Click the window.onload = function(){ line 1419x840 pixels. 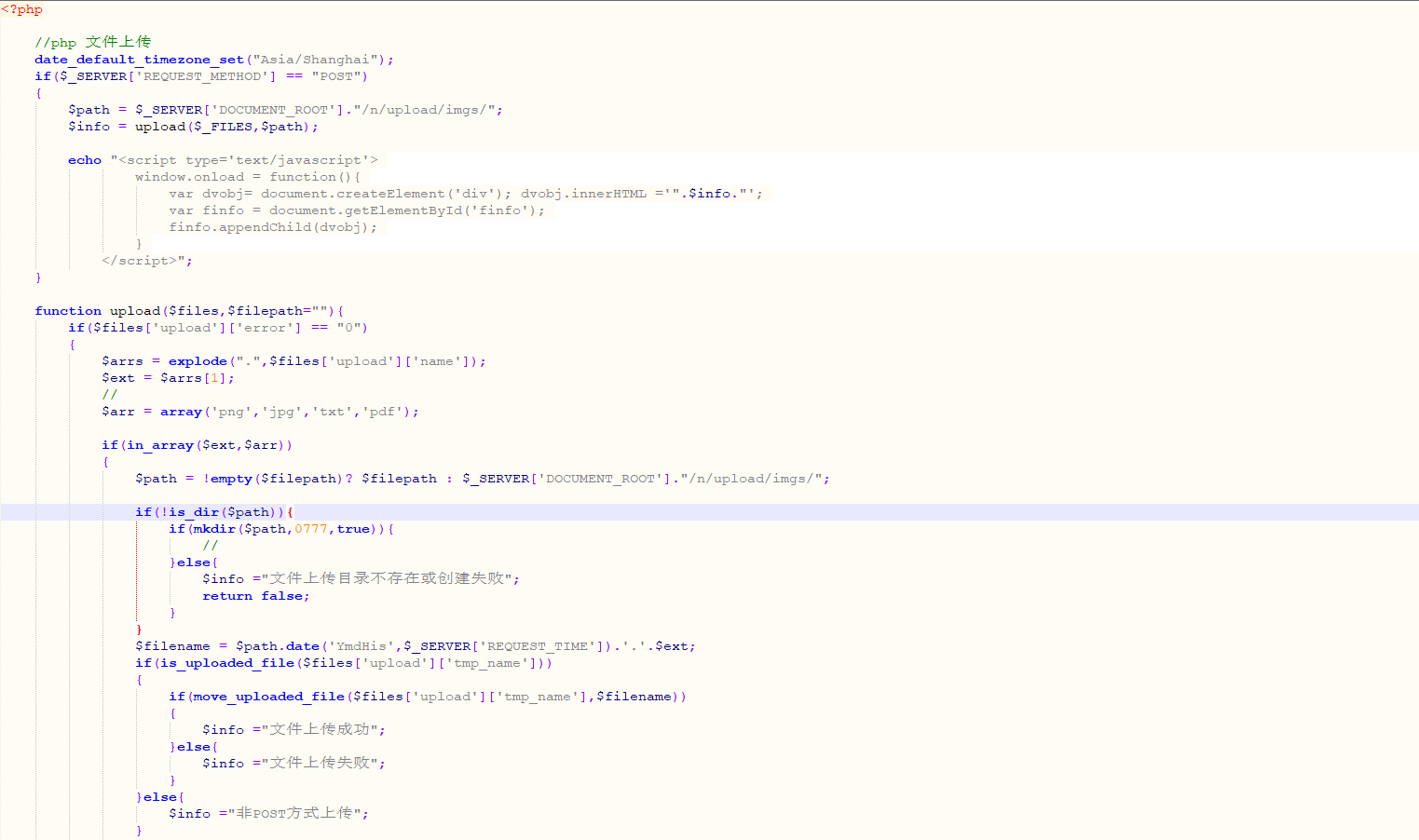pyautogui.click(x=248, y=177)
